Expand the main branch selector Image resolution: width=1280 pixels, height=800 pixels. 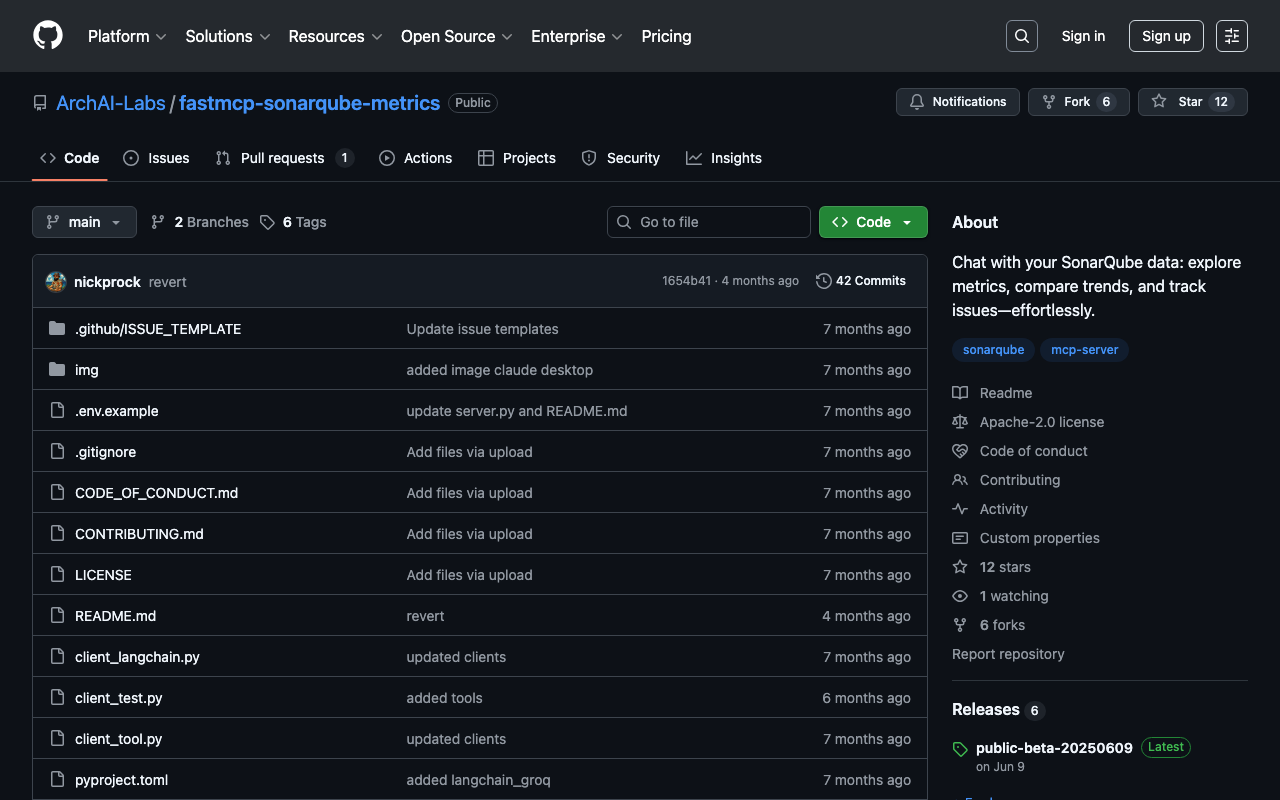[84, 222]
